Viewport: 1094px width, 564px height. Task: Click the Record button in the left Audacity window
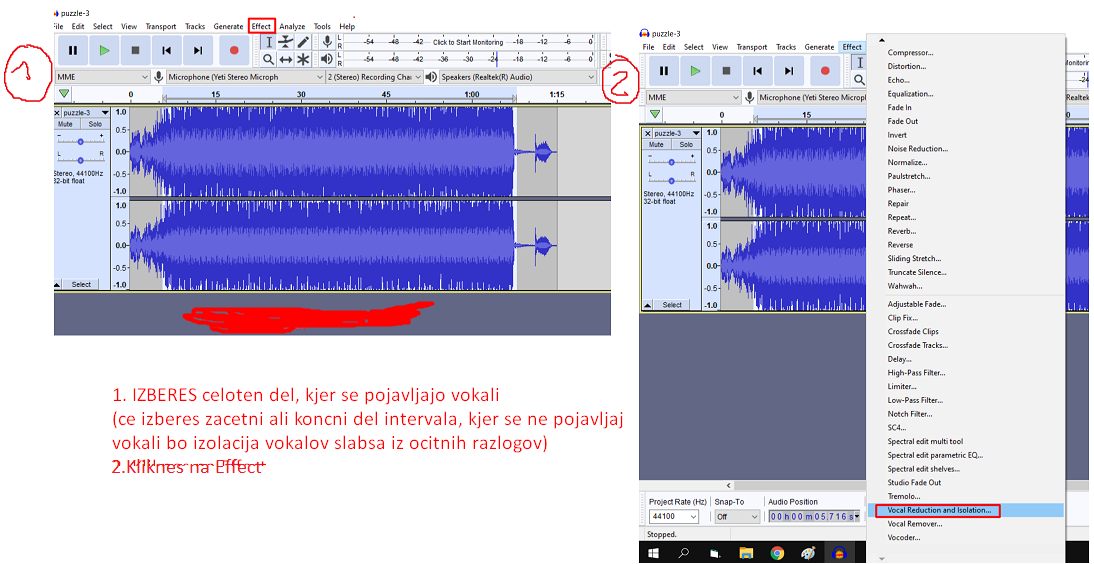(x=234, y=50)
